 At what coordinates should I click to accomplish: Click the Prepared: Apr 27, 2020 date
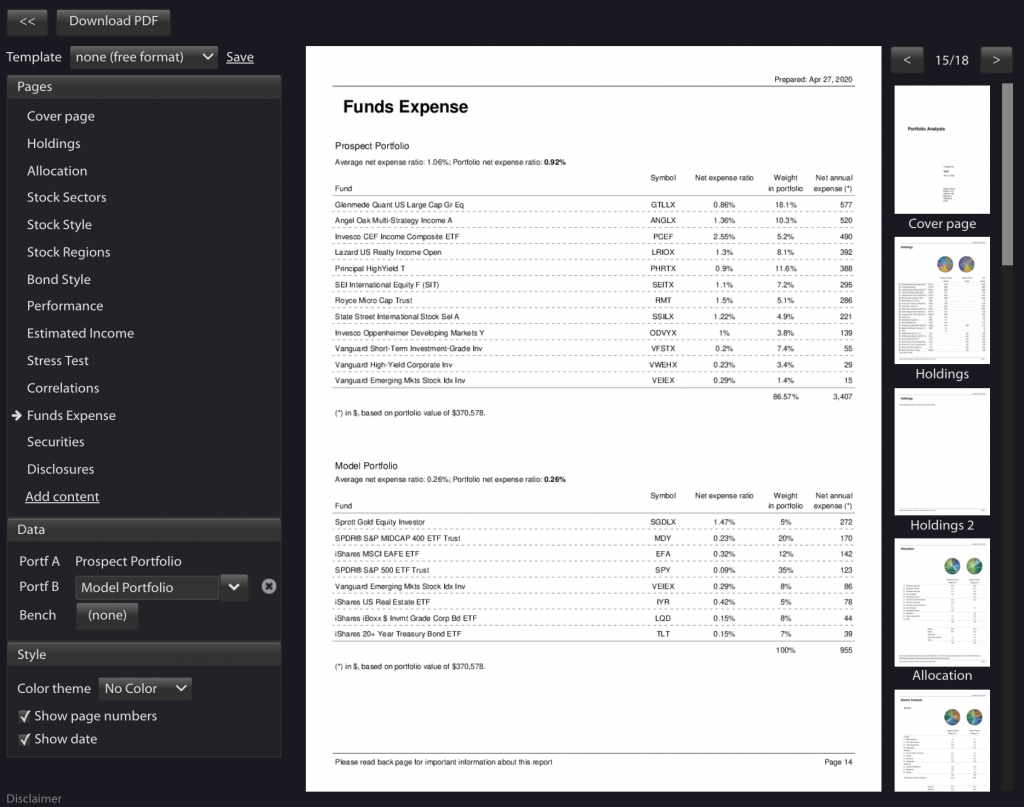pyautogui.click(x=813, y=80)
